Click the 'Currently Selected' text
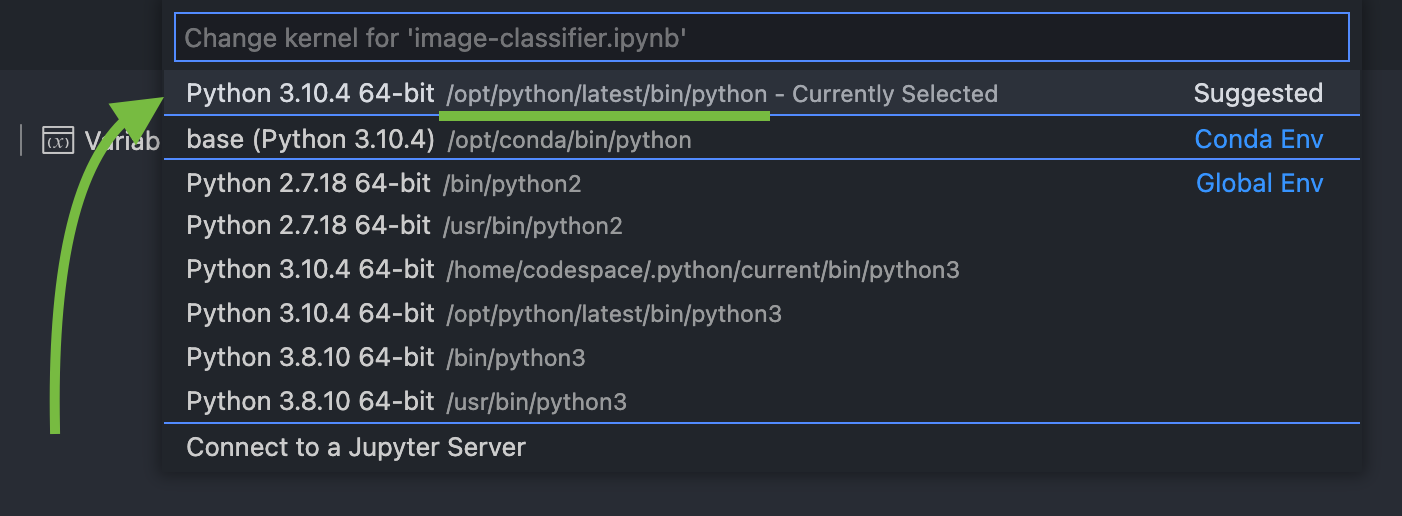Viewport: 1402px width, 516px height. click(x=895, y=95)
